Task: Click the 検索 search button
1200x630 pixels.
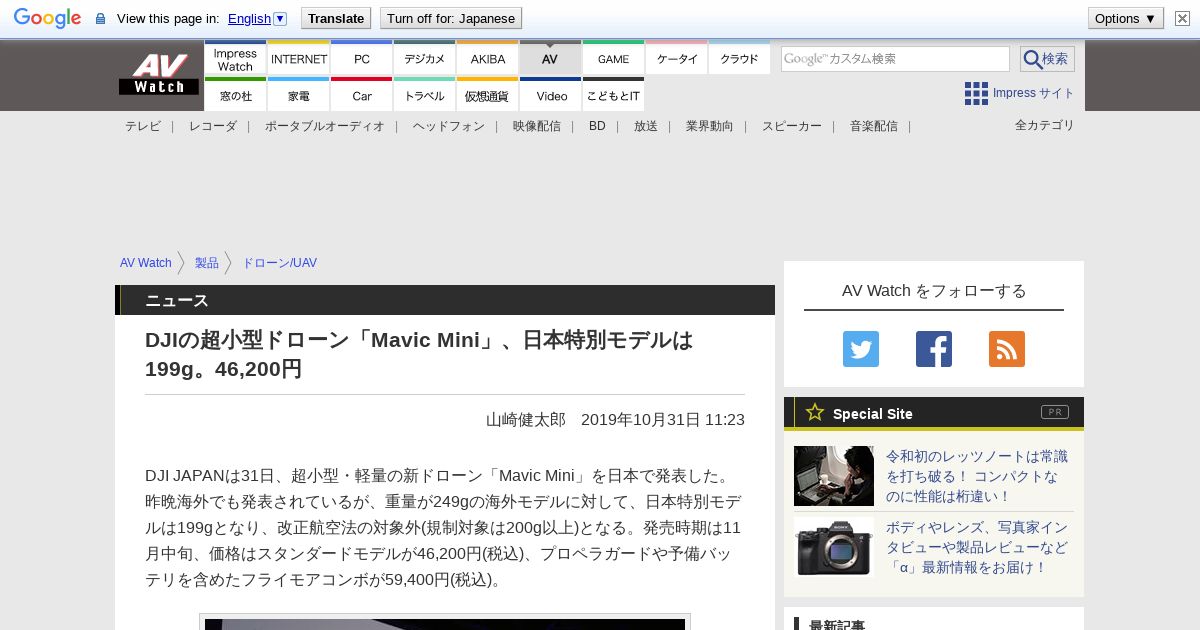Action: coord(1047,59)
